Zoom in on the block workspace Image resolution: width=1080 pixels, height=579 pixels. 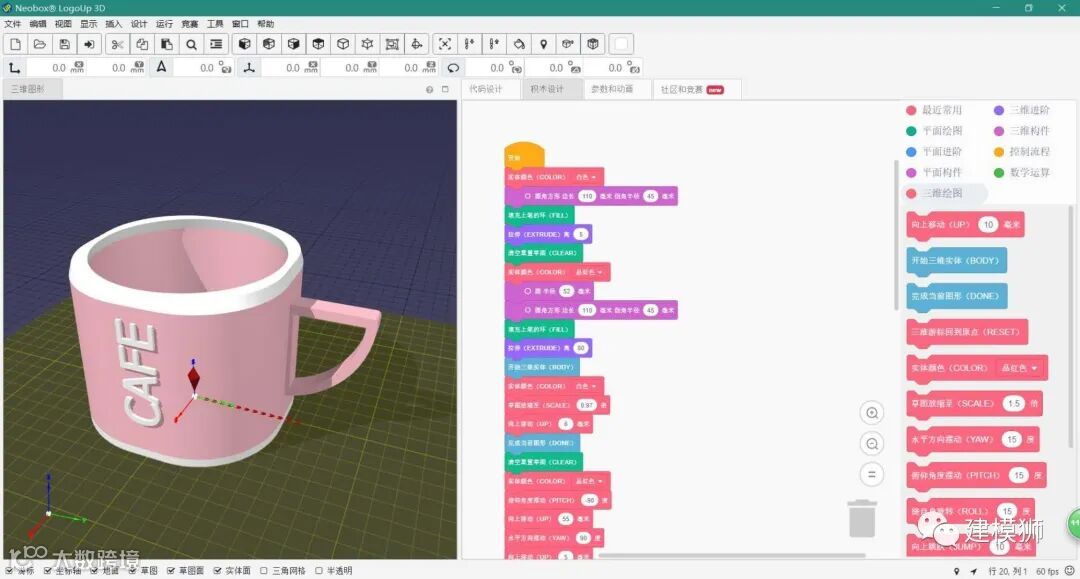click(x=872, y=413)
